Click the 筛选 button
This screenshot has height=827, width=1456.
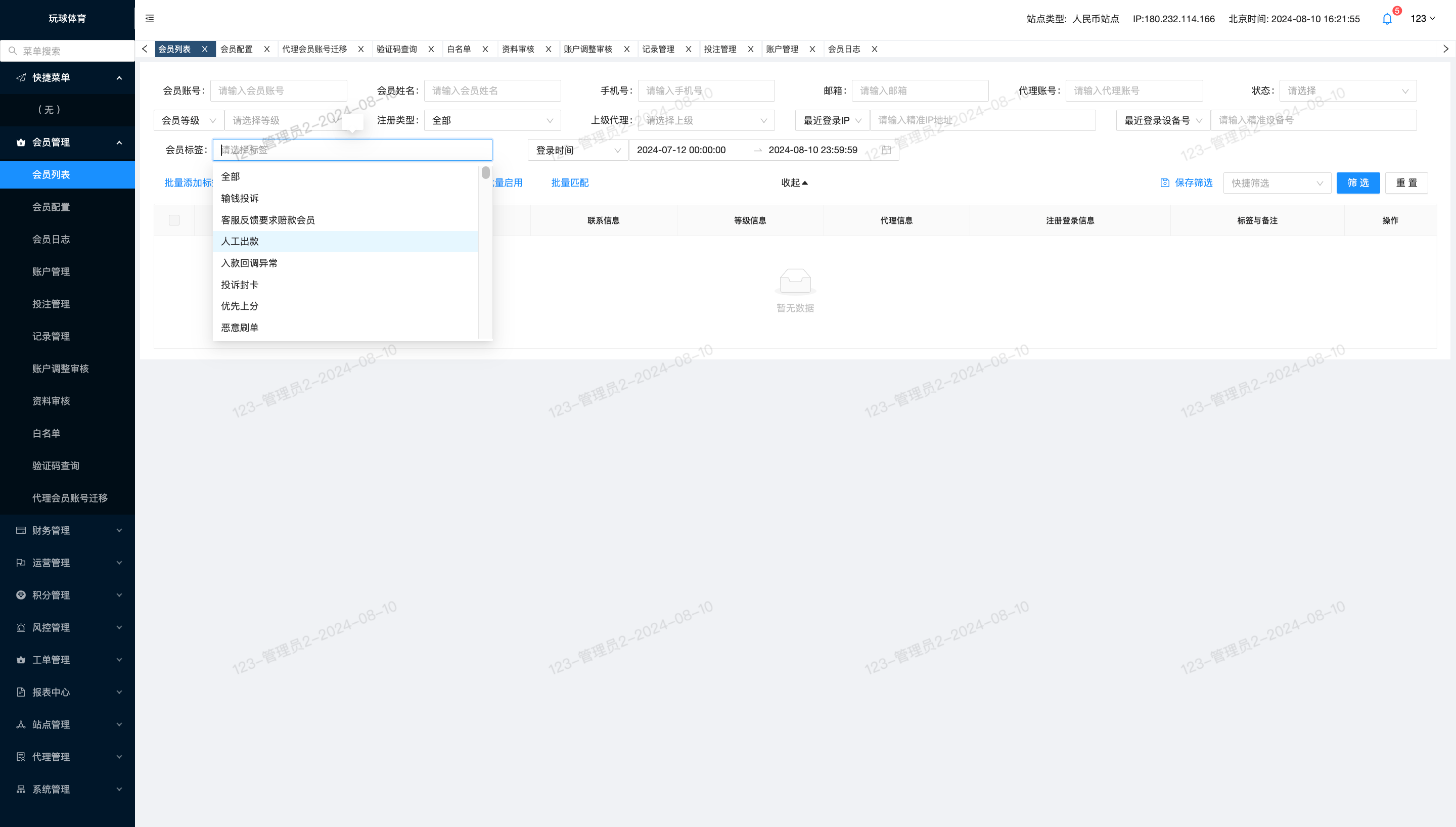click(x=1358, y=183)
